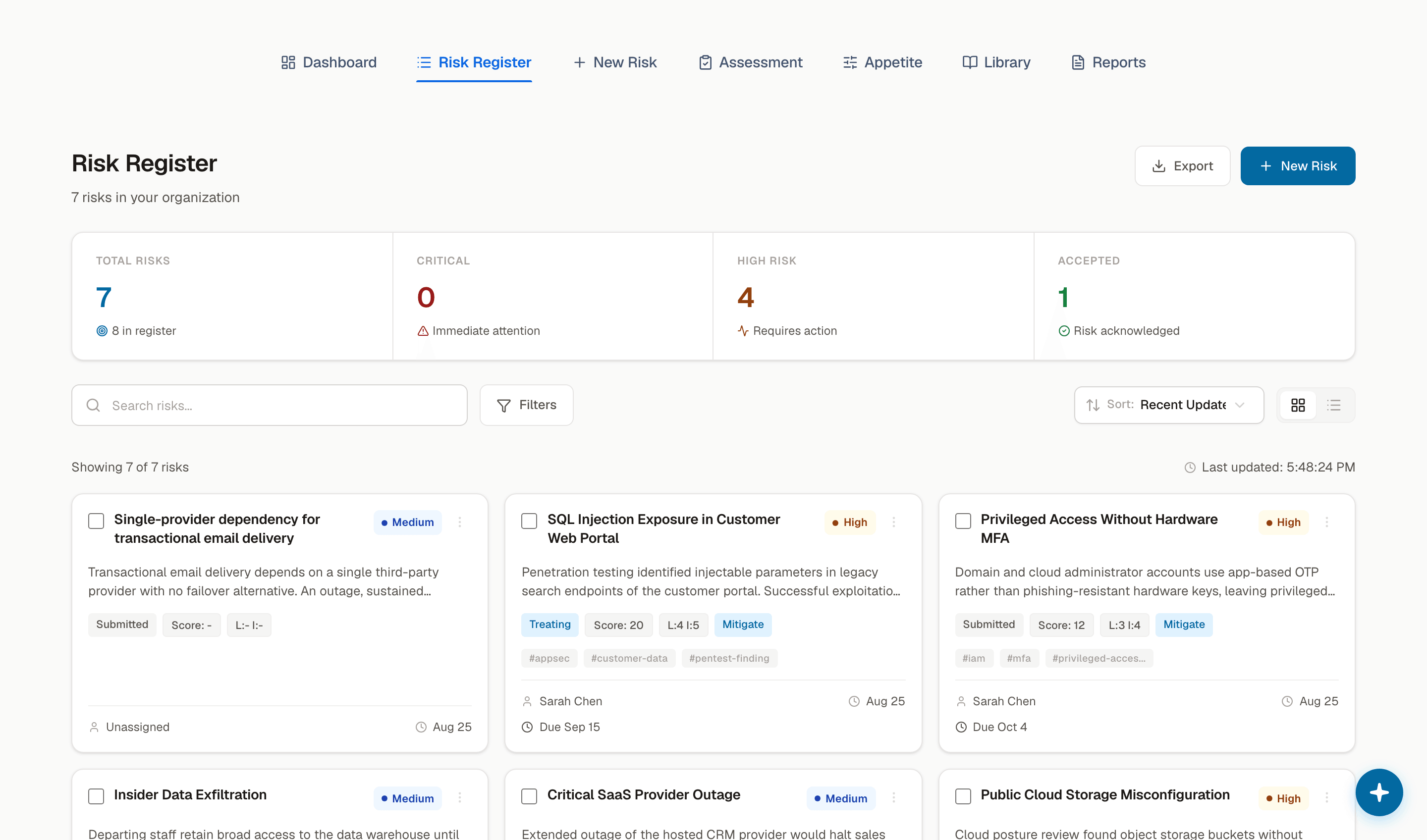Click the High badge on SQL Injection Exposure

850,523
